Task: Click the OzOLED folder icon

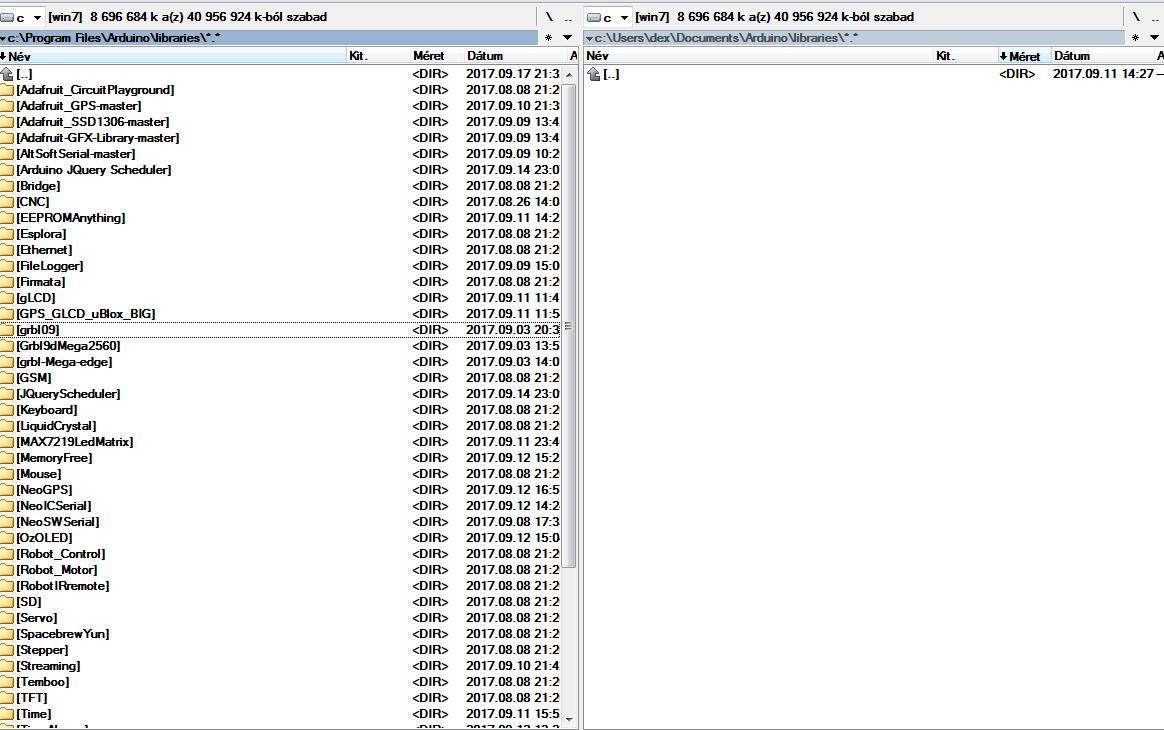Action: pyautogui.click(x=7, y=538)
